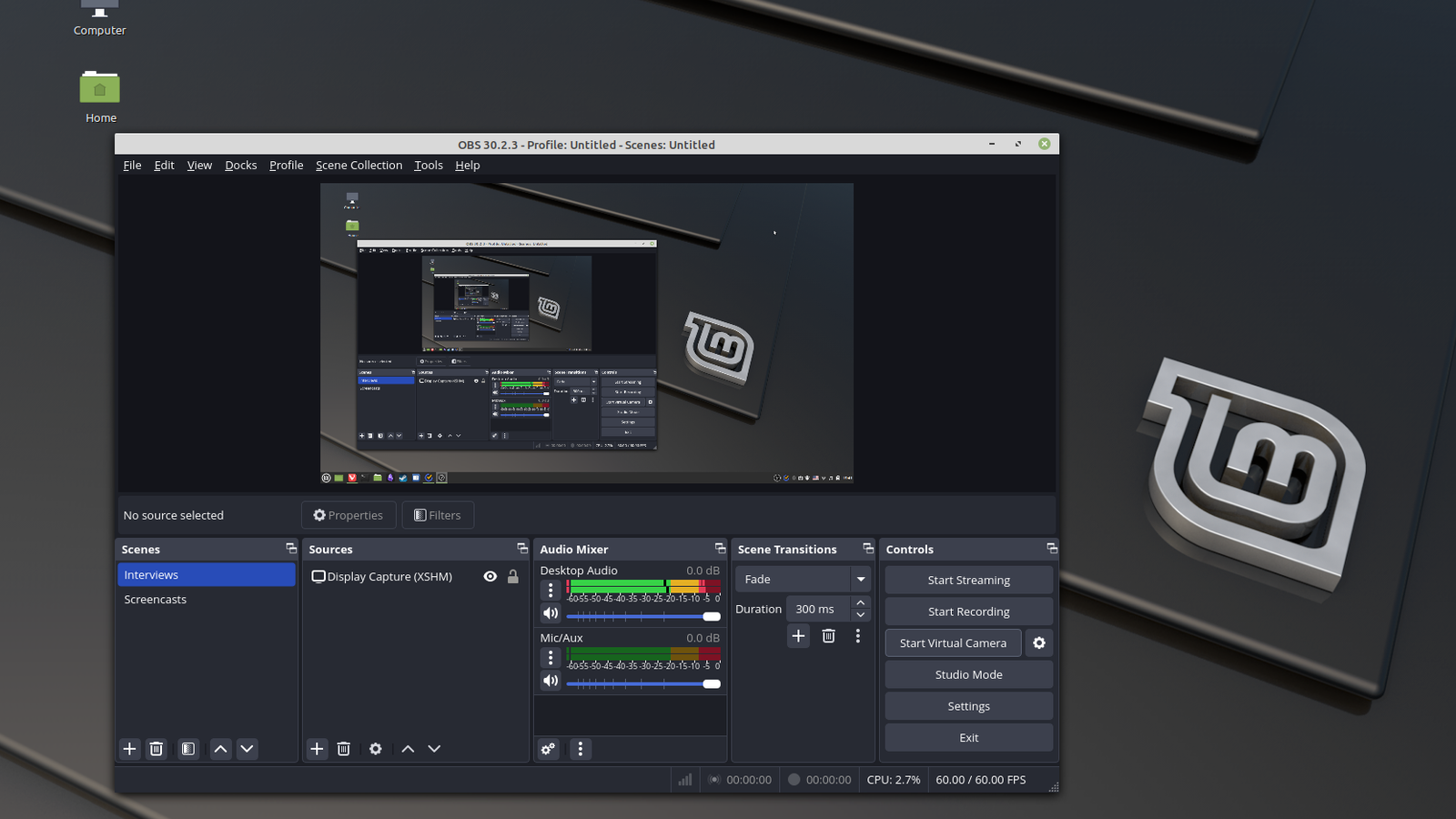The width and height of the screenshot is (1456, 819).
Task: Open scene filters icon in Scenes dock
Action: [x=188, y=749]
